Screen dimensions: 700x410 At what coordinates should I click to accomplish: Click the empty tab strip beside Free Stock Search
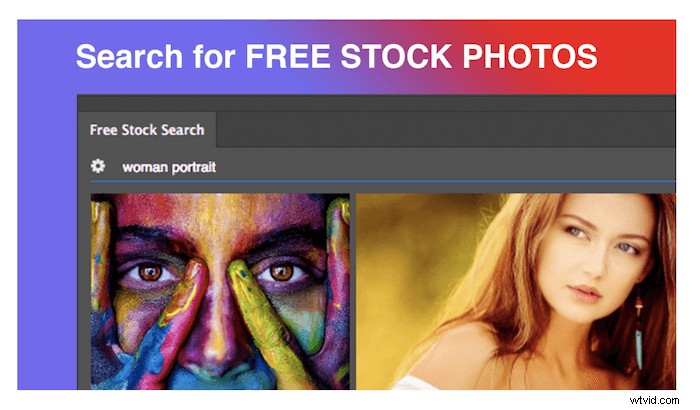(x=446, y=130)
